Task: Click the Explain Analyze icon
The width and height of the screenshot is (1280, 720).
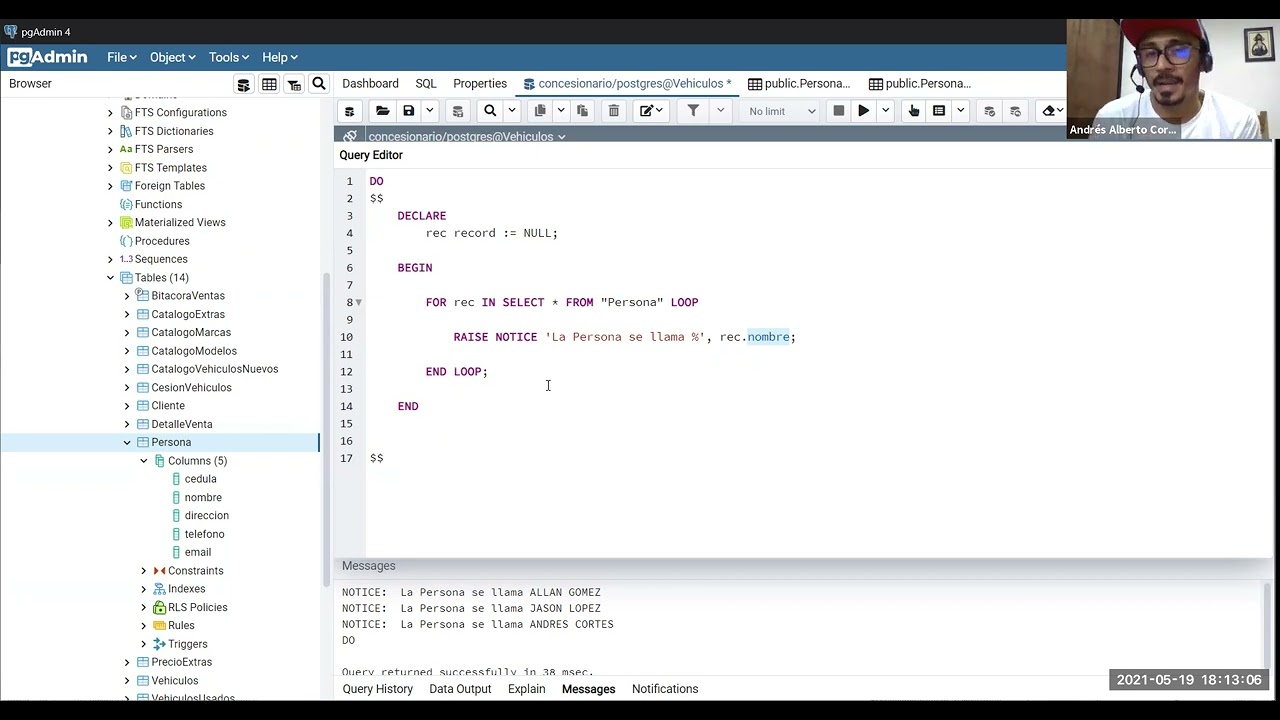Action: click(939, 111)
